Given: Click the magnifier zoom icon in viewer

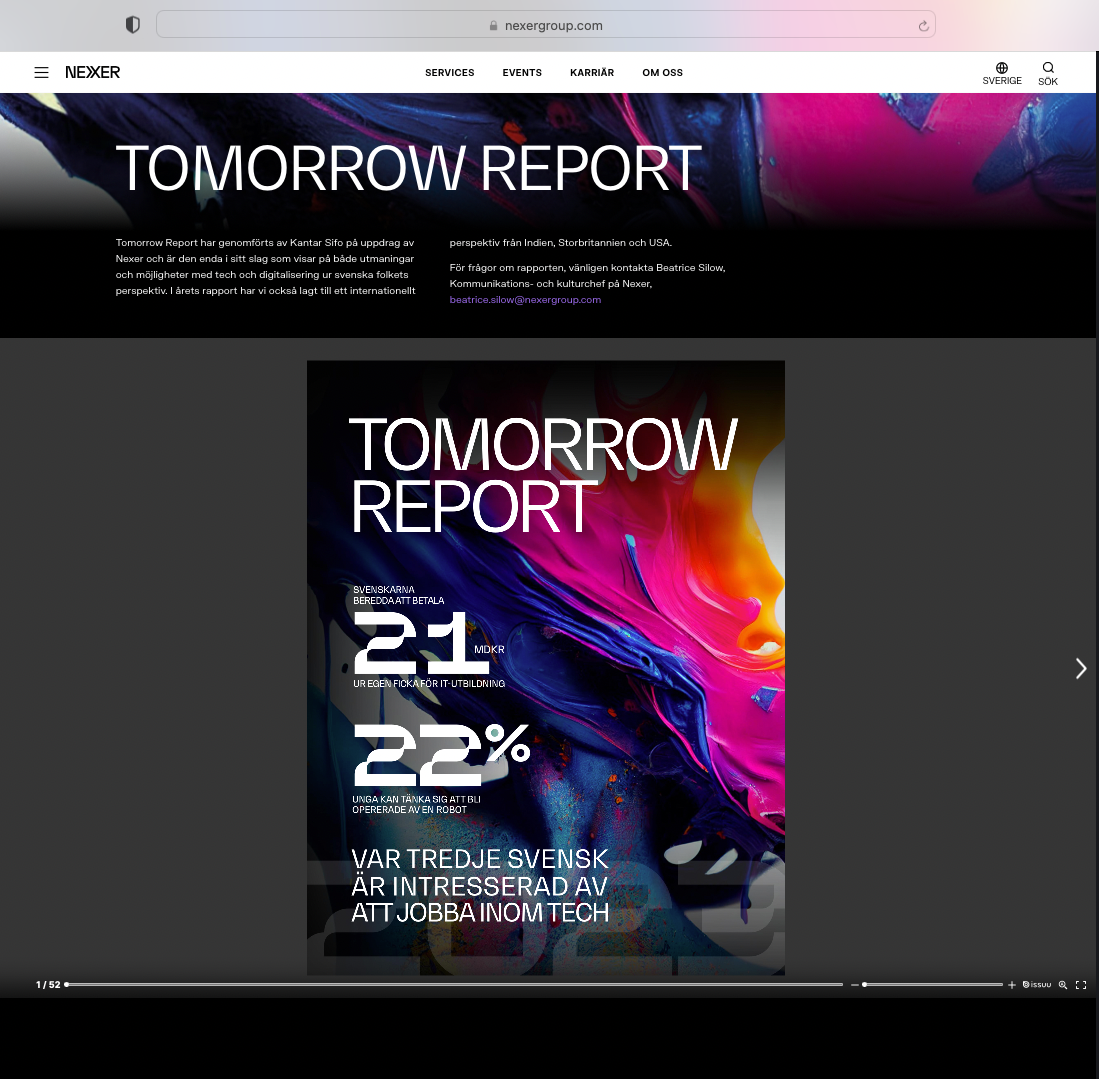Looking at the screenshot, I should tap(1063, 985).
